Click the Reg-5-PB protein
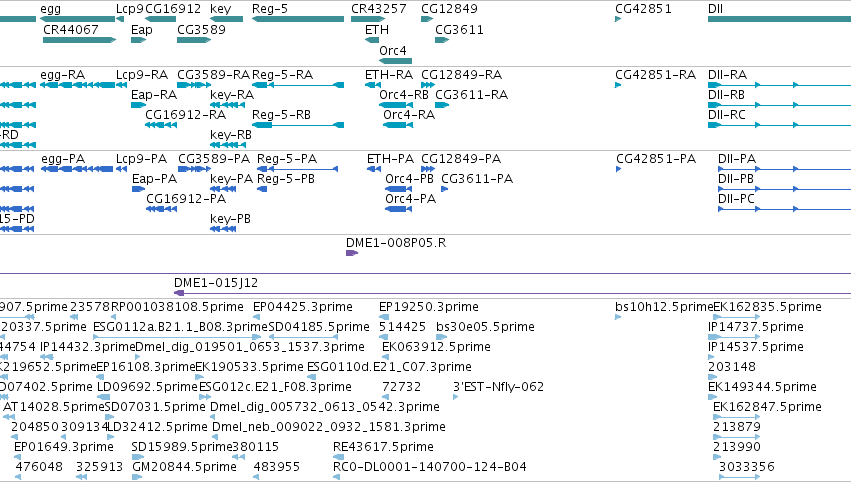851x482 pixels. pyautogui.click(x=262, y=189)
